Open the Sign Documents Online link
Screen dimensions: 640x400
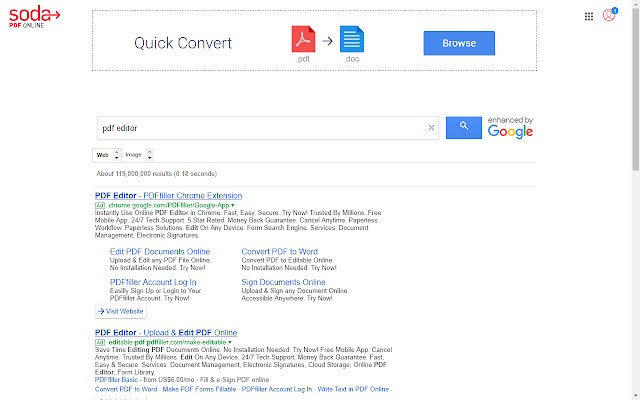[x=284, y=282]
